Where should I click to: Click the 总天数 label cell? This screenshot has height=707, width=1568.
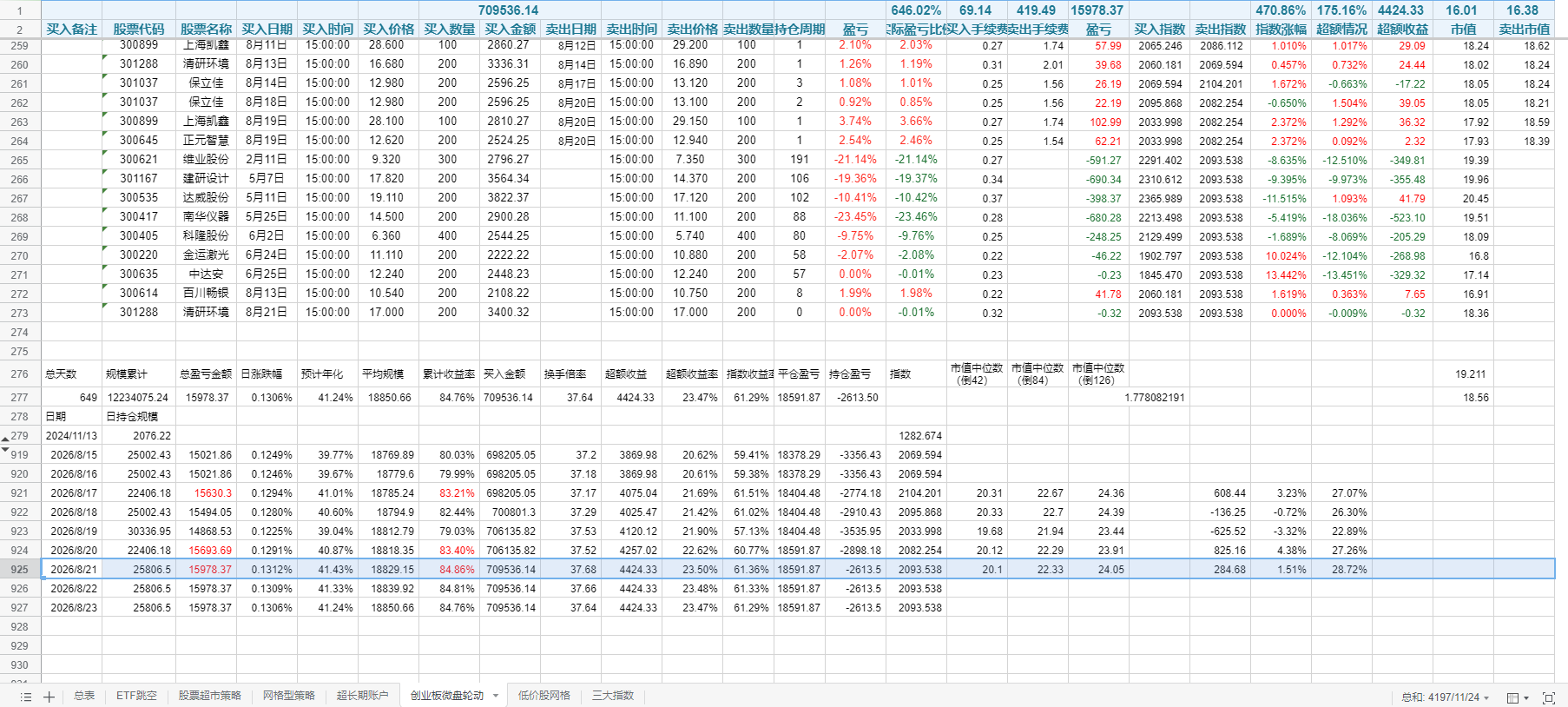(x=71, y=374)
